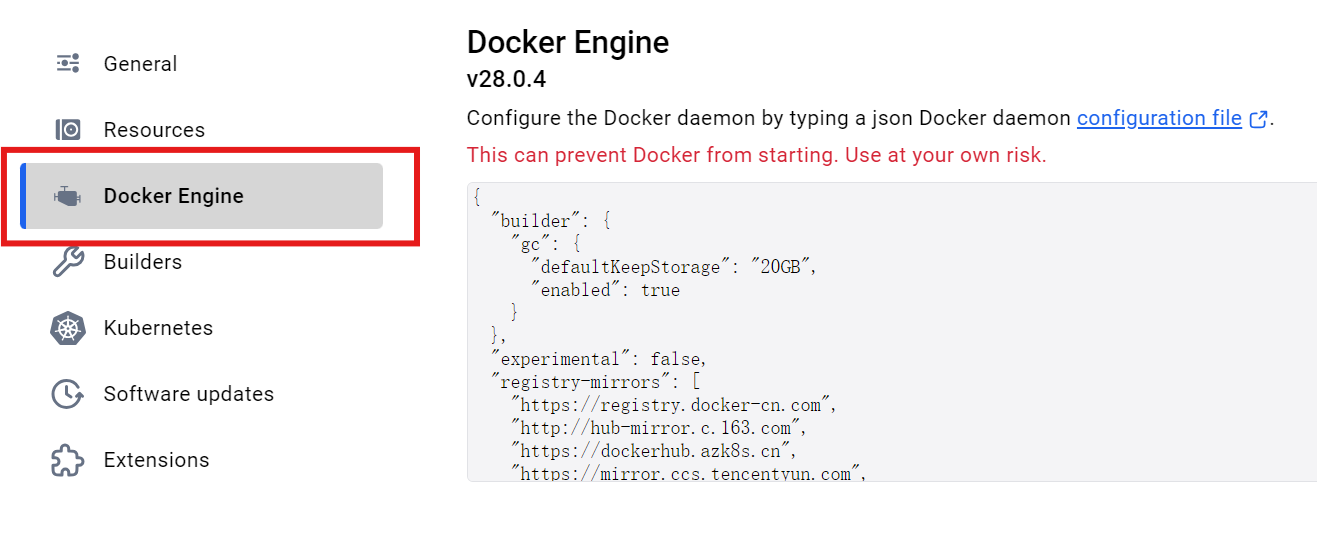
Task: Click inside the JSON daemon configuration editor
Action: [x=892, y=332]
